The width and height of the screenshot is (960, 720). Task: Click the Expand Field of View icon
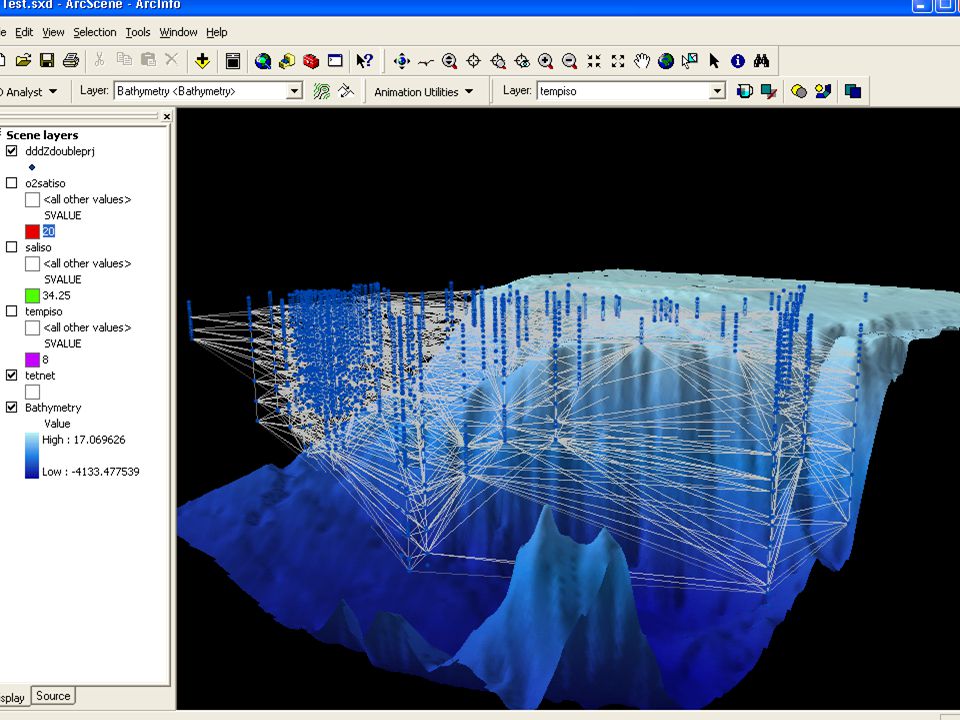click(618, 61)
